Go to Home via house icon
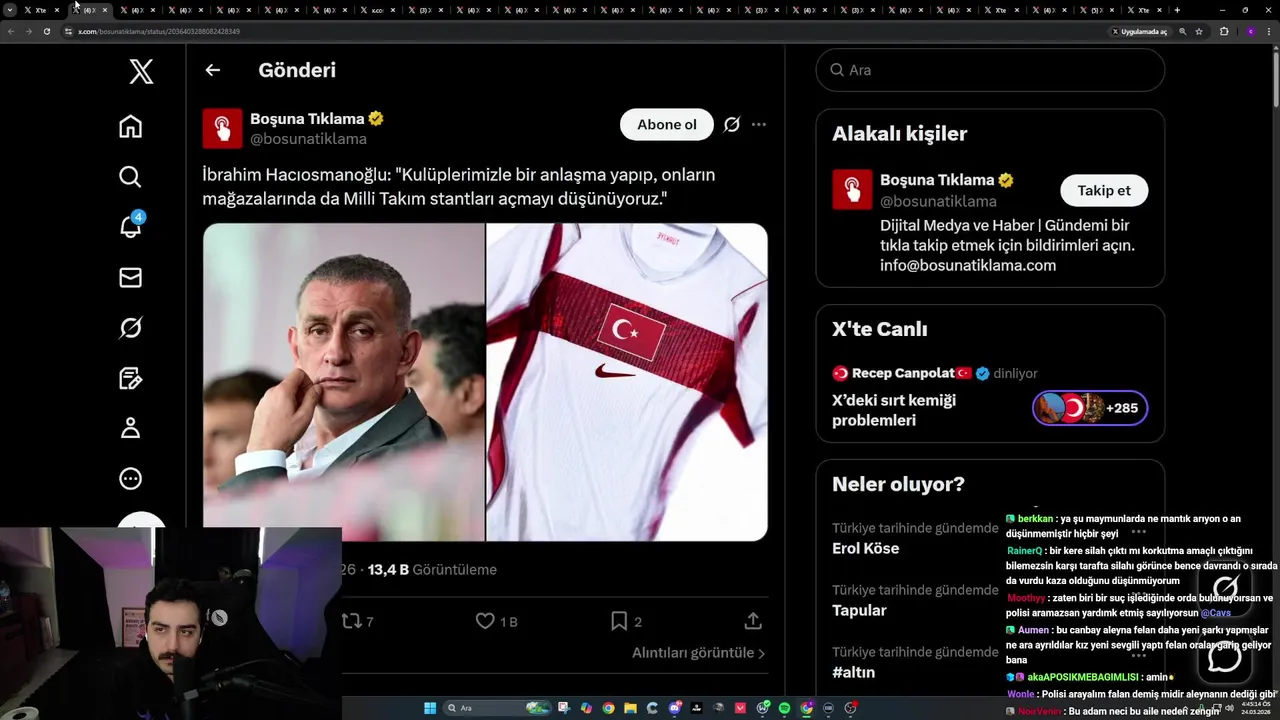1280x720 pixels. pos(130,127)
